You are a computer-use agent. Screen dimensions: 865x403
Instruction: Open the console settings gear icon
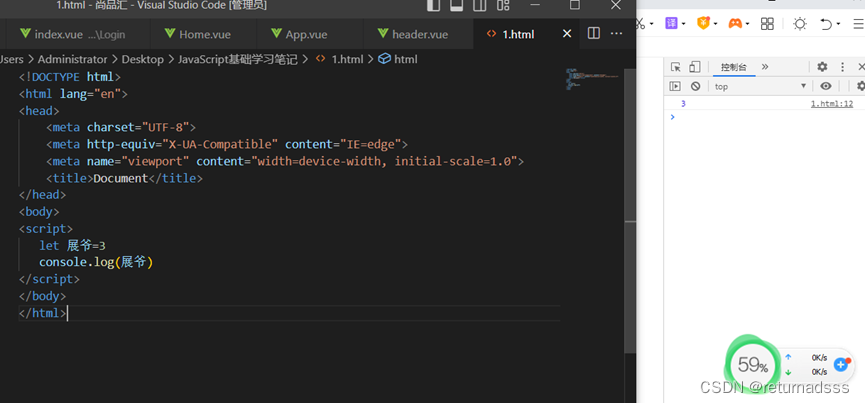[x=861, y=86]
